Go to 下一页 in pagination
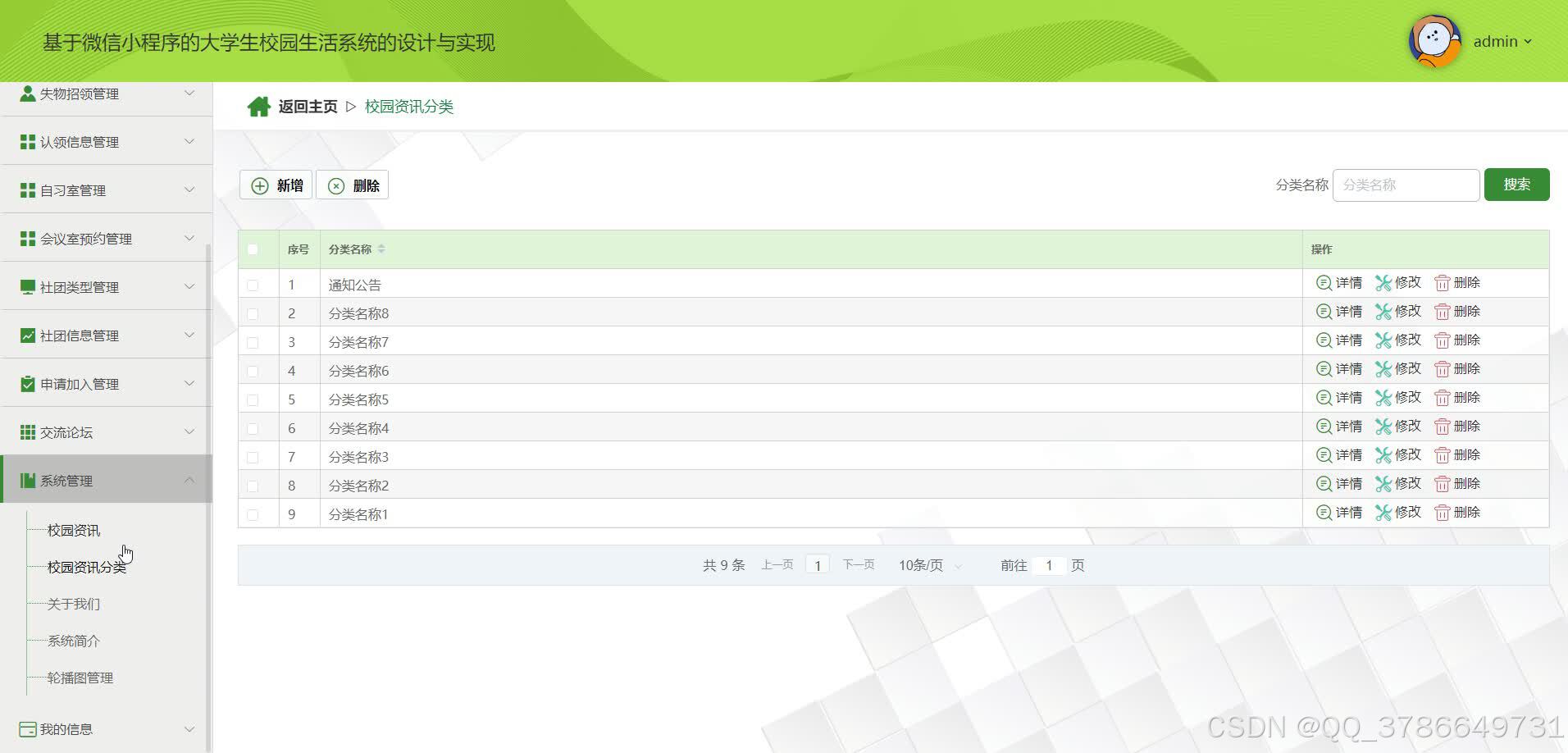This screenshot has height=753, width=1568. (859, 564)
